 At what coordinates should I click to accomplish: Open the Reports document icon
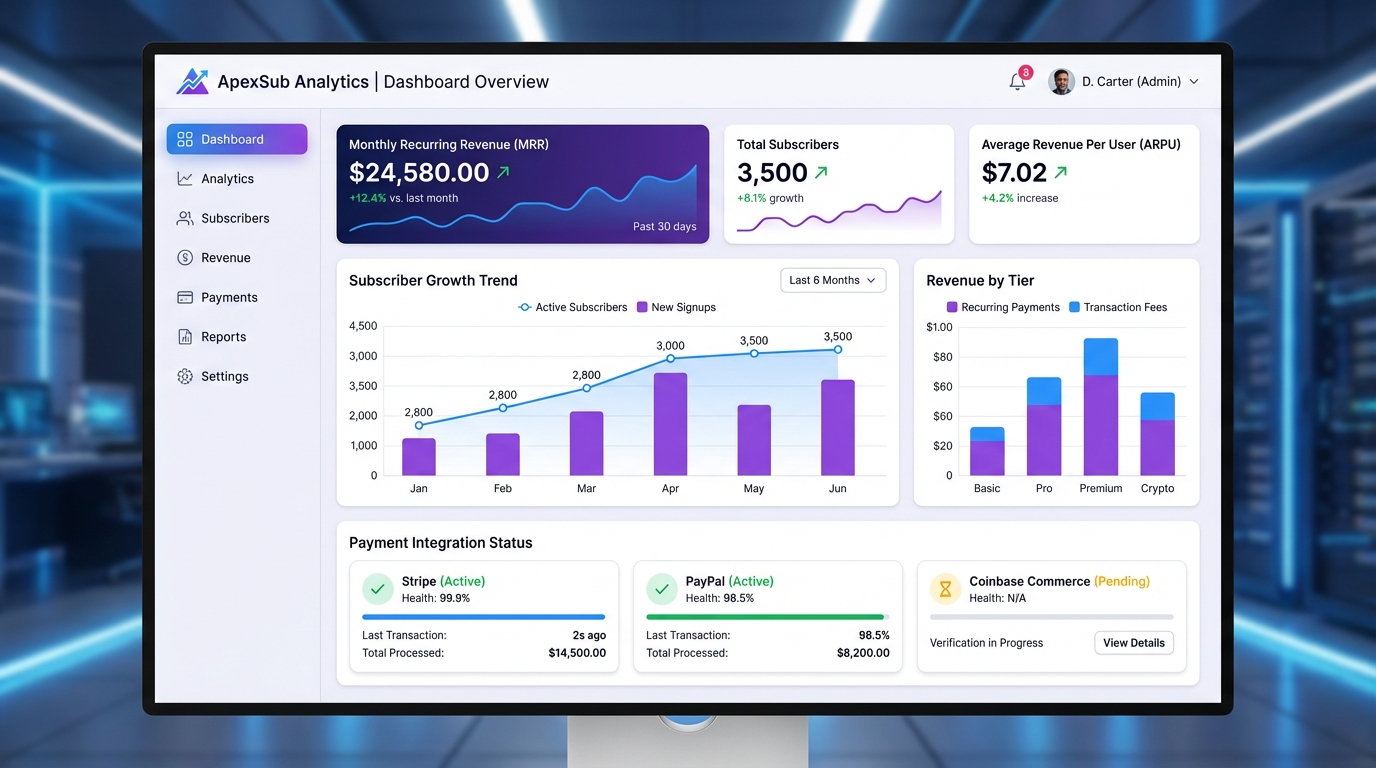(186, 336)
